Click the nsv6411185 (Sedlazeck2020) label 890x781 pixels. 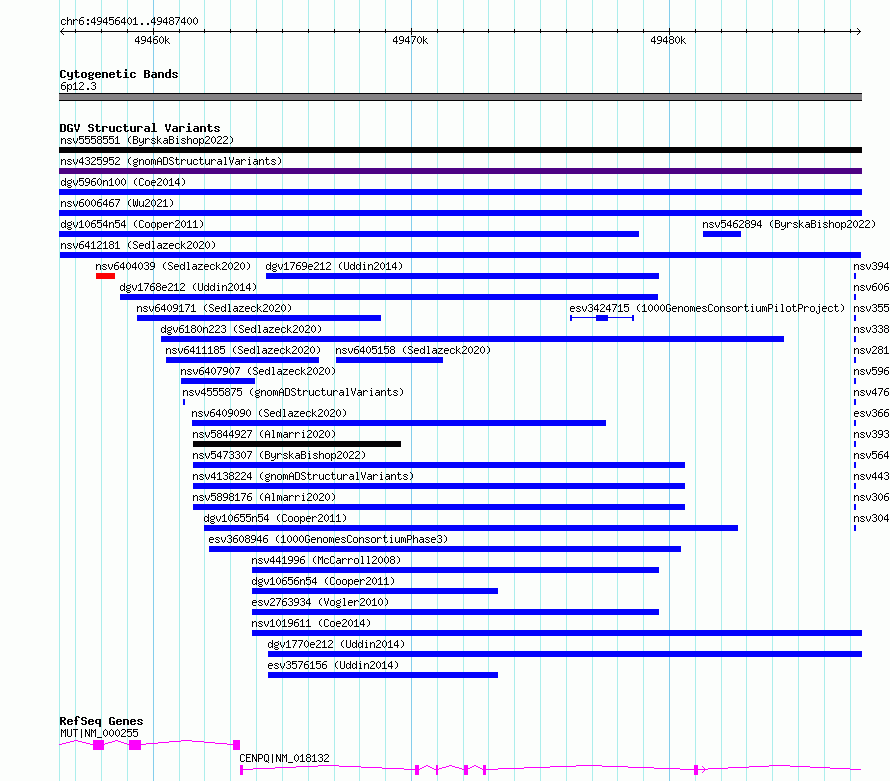pos(243,350)
